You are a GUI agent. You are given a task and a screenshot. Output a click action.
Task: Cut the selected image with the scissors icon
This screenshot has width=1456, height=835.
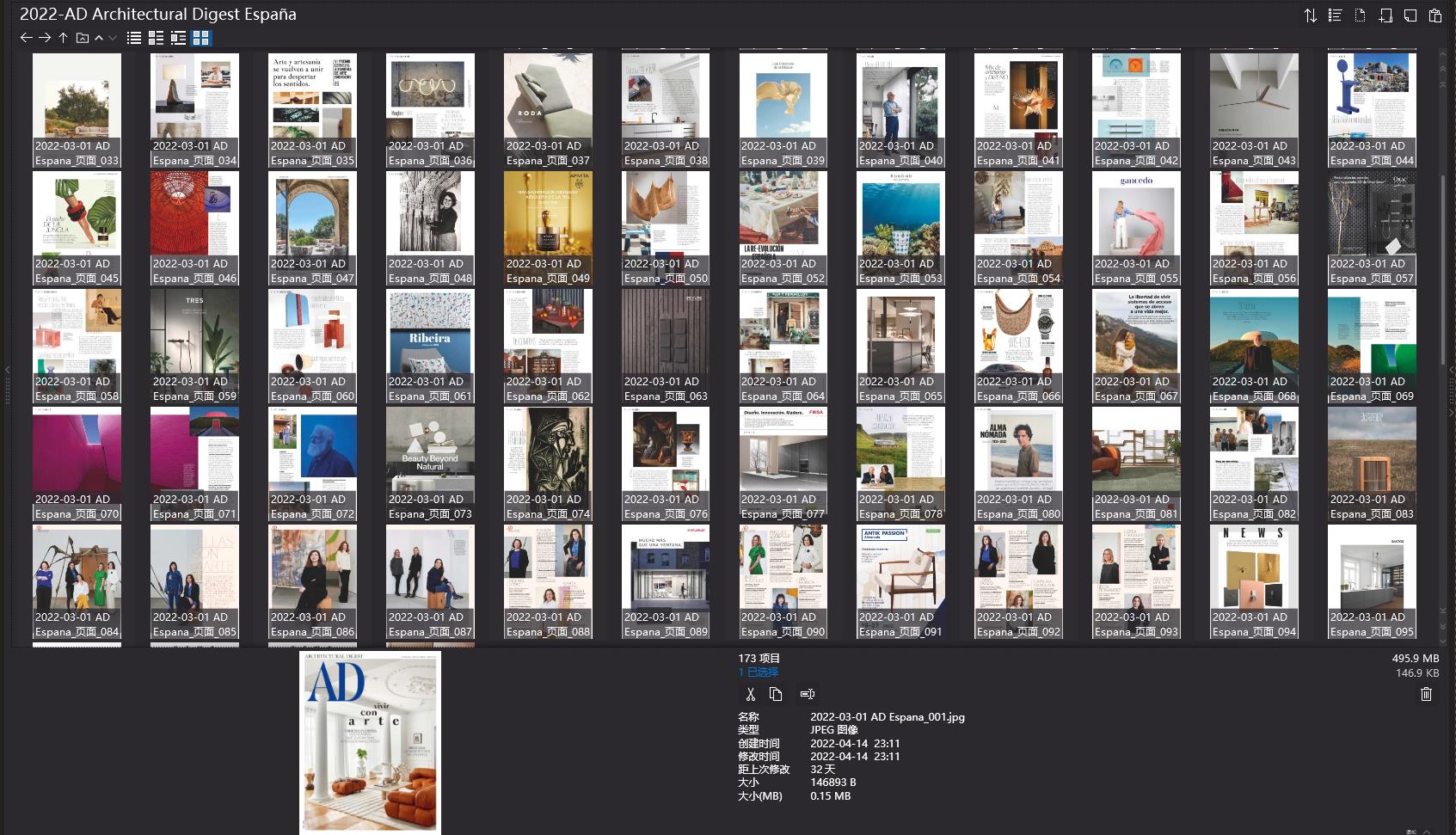[749, 694]
